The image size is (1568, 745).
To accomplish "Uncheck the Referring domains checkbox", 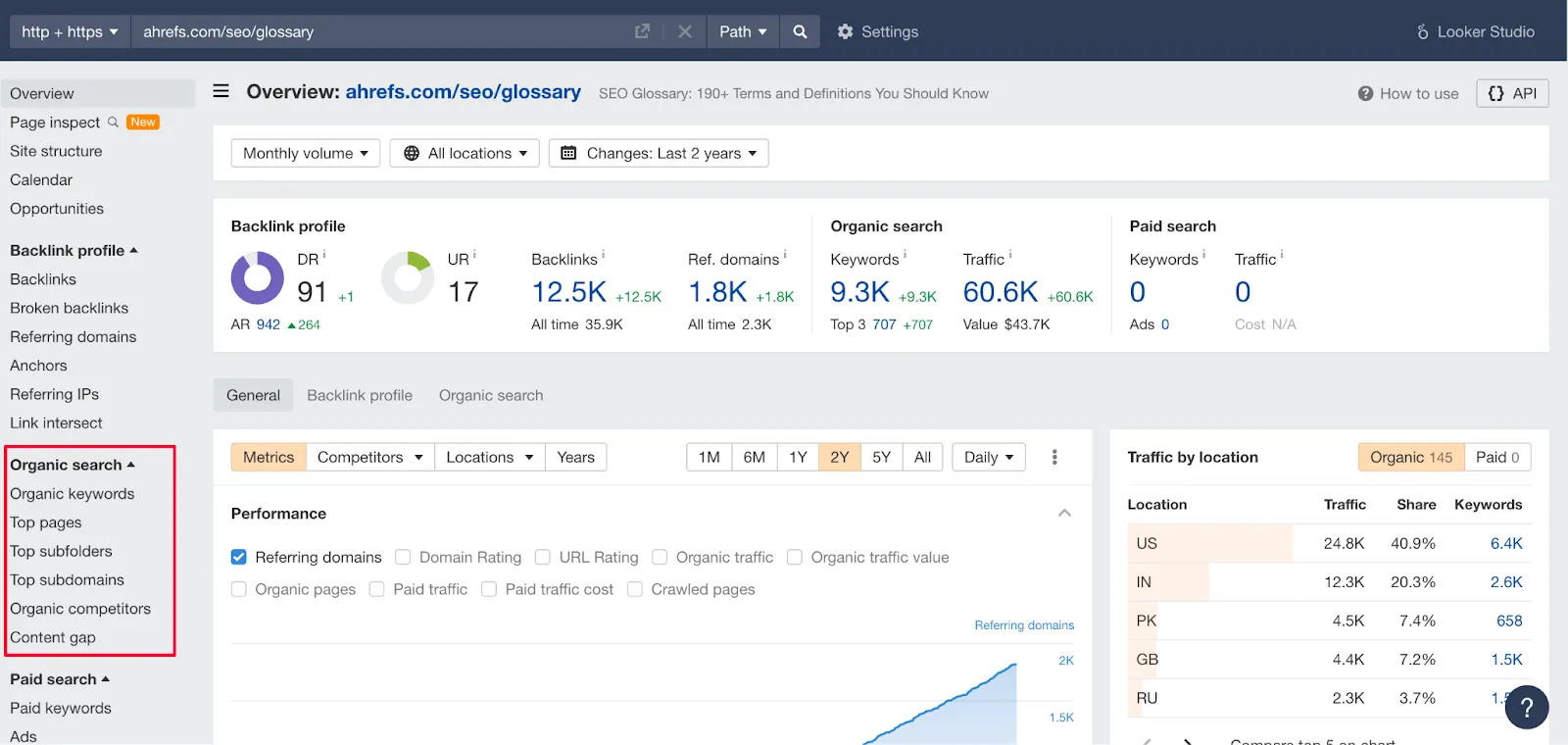I will (x=239, y=557).
